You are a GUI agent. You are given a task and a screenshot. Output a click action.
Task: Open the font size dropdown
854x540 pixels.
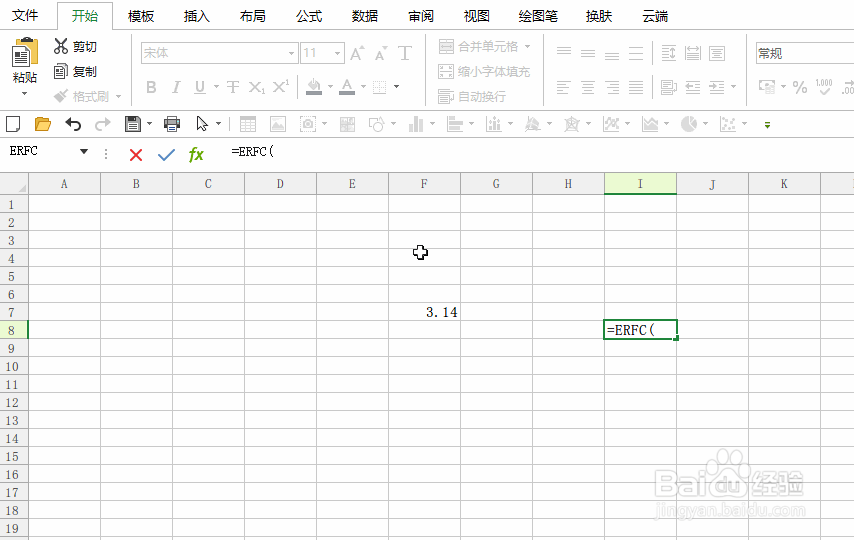click(337, 53)
